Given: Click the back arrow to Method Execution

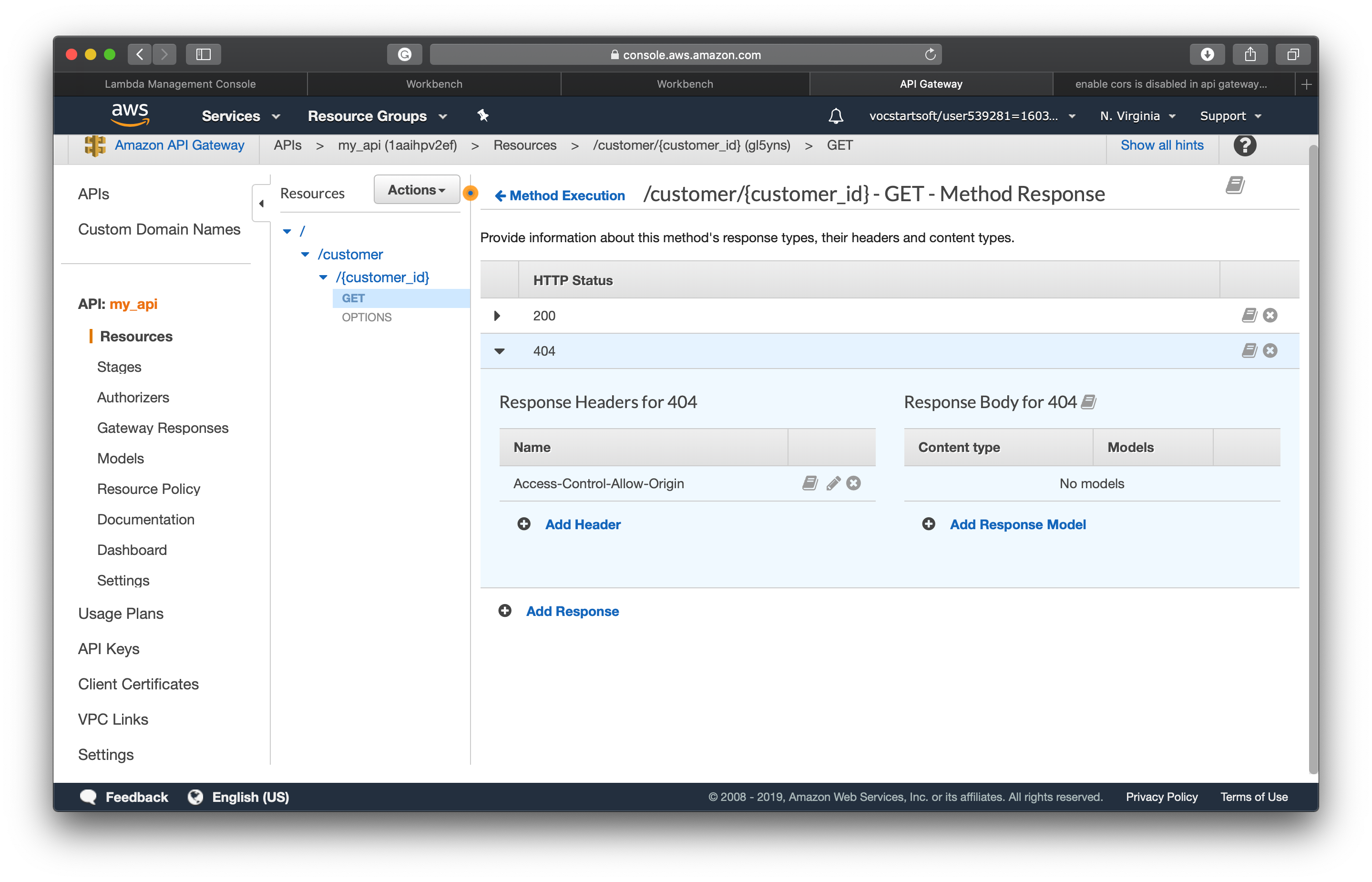Looking at the screenshot, I should (501, 195).
